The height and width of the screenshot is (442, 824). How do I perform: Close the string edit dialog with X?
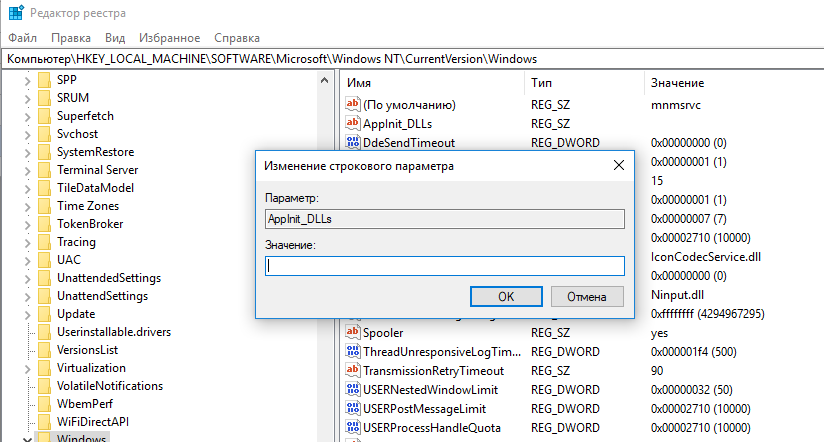click(619, 166)
